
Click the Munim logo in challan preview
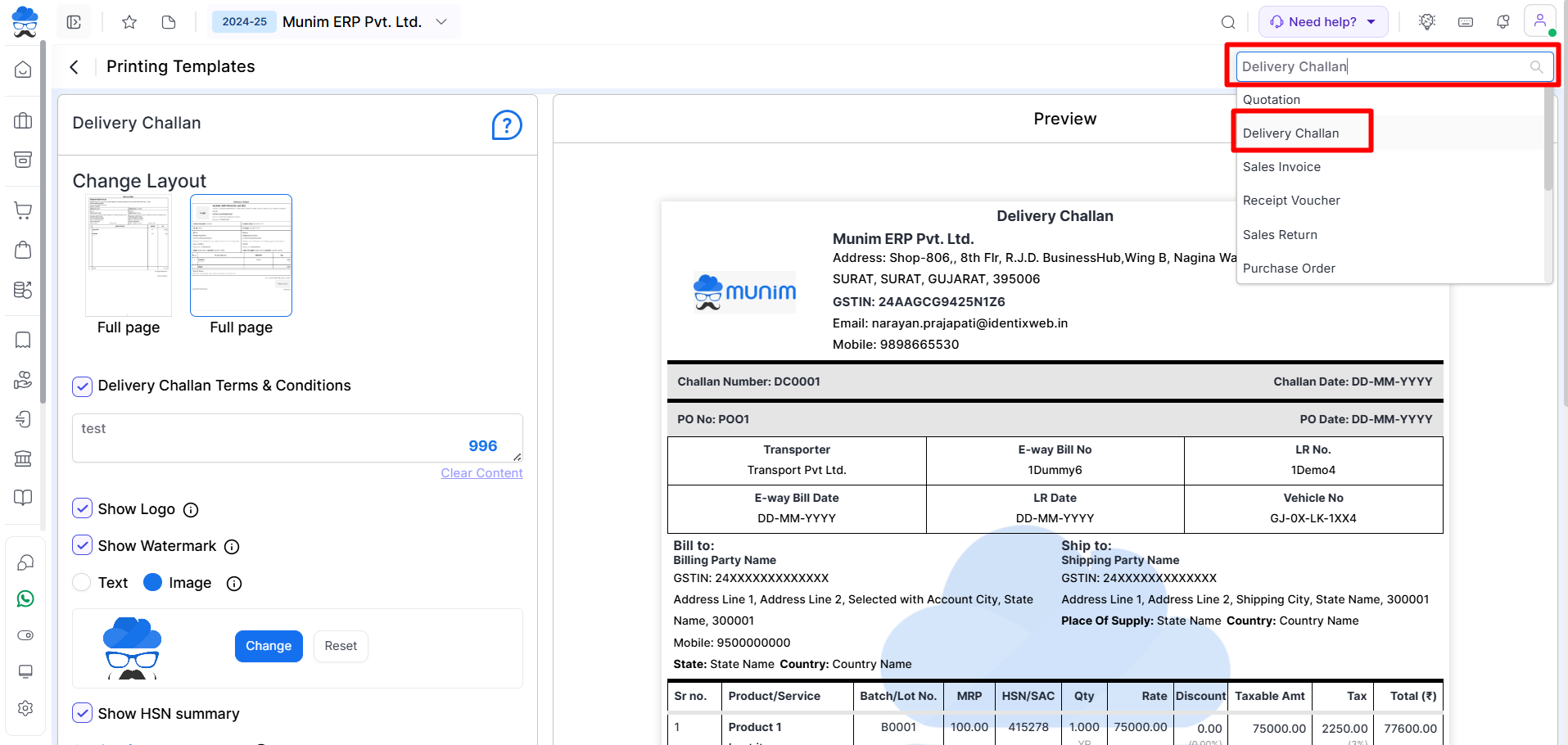point(744,292)
